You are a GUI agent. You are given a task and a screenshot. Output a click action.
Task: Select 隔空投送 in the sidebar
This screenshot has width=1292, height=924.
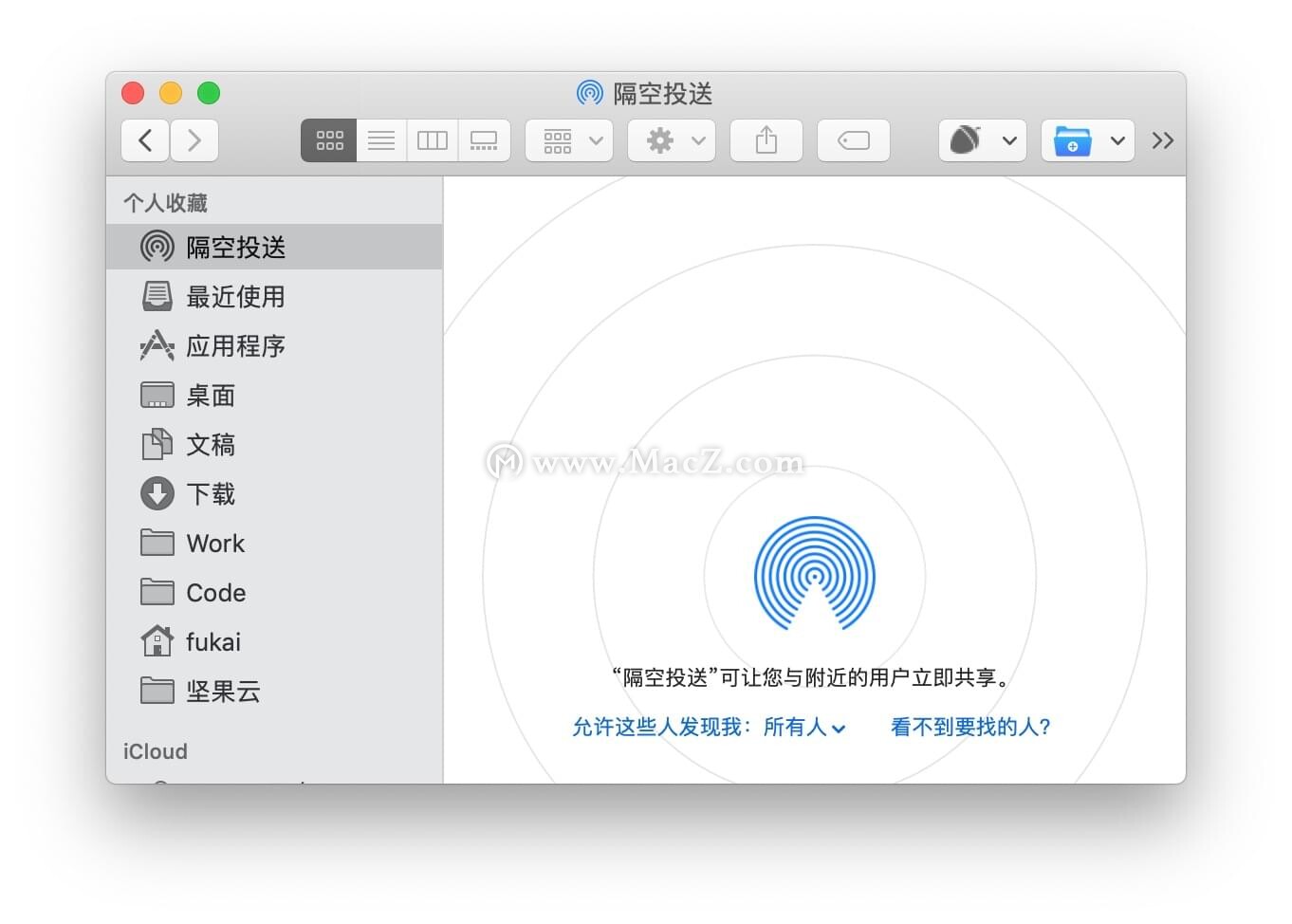pos(274,247)
